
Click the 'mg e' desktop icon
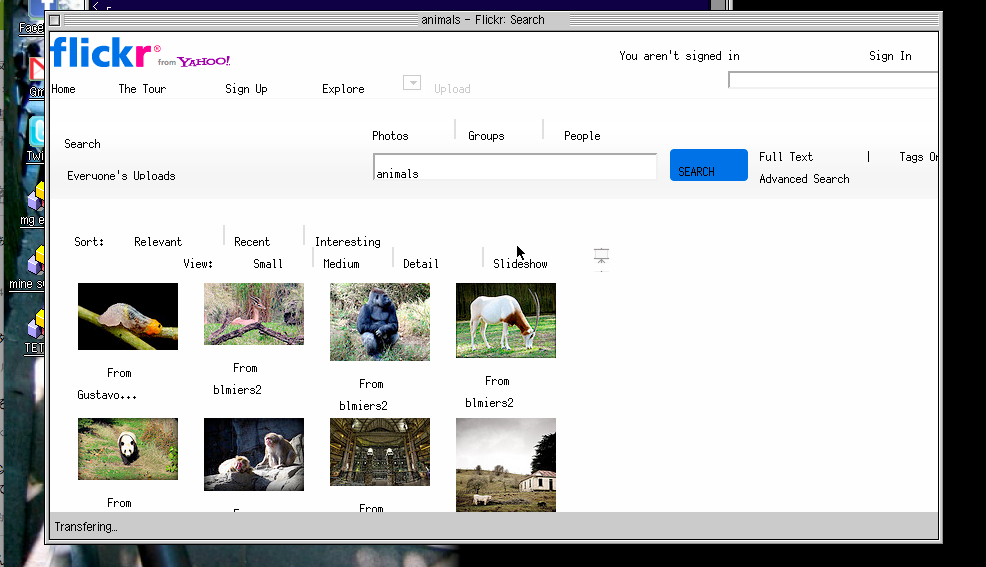coord(33,204)
